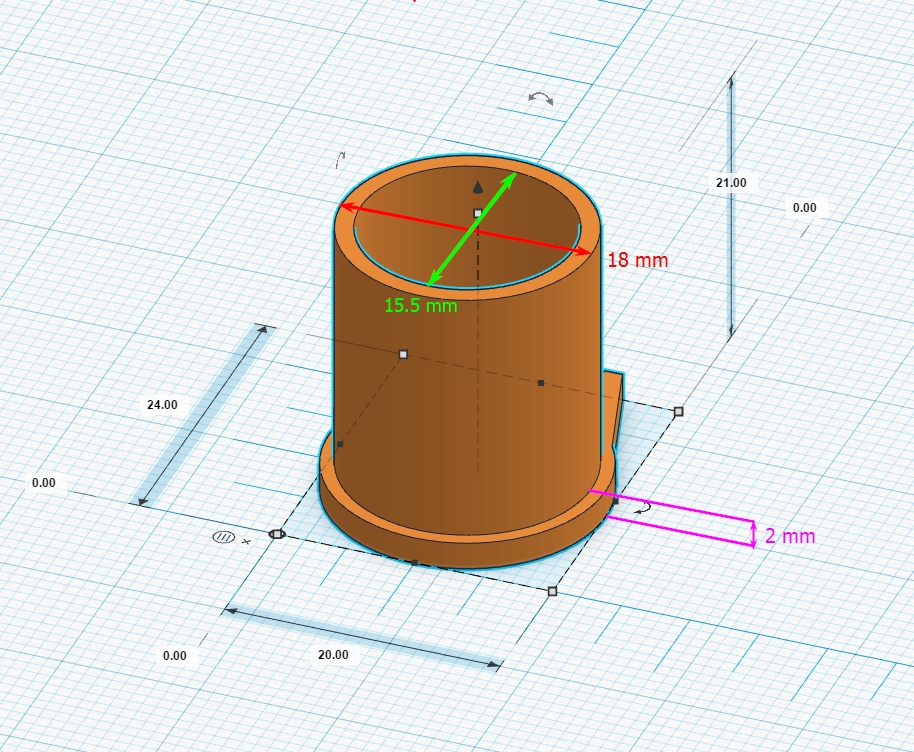Click the black midpoint handle on back-right edge
The width and height of the screenshot is (914, 752).
tap(541, 383)
